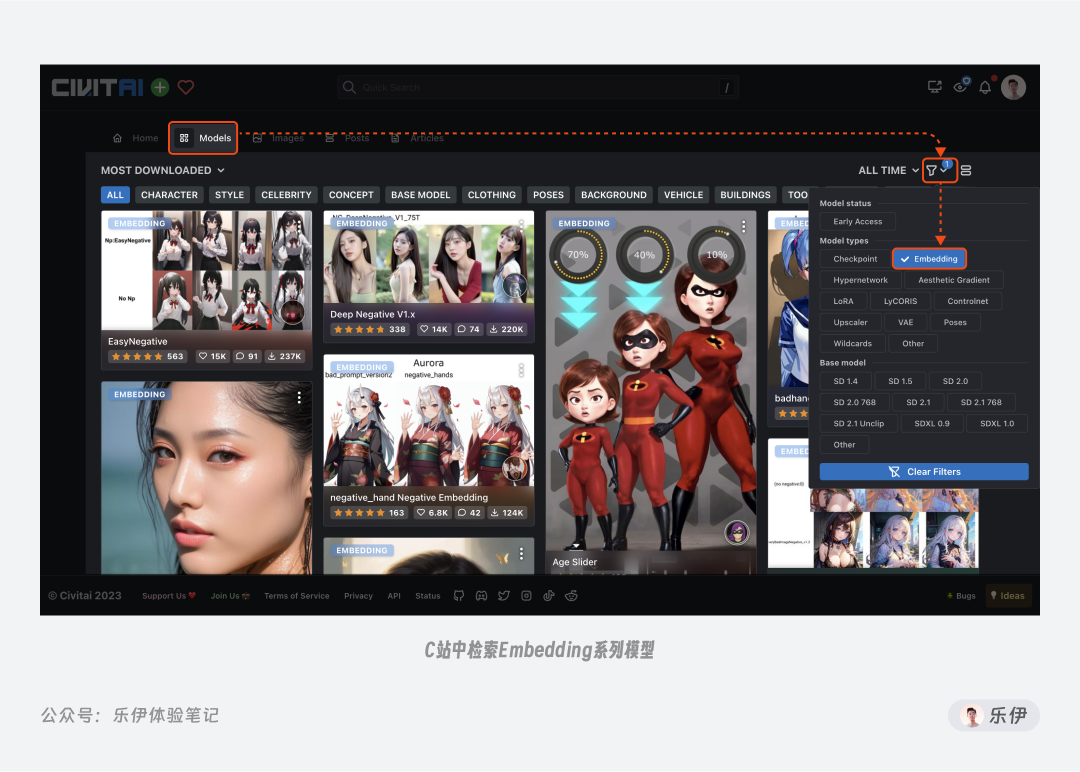Go to the Home tab
The width and height of the screenshot is (1080, 772).
tap(136, 138)
